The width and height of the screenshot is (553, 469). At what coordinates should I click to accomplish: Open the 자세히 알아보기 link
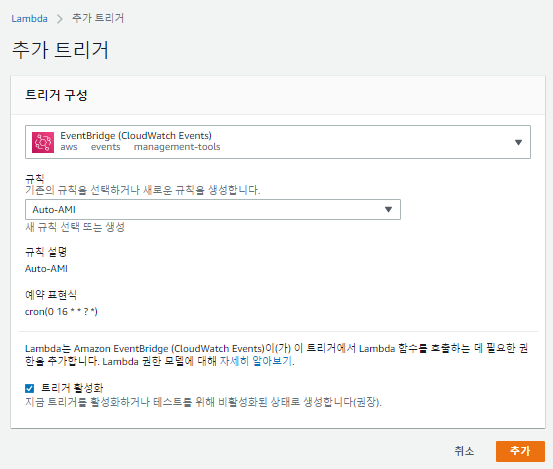point(257,361)
